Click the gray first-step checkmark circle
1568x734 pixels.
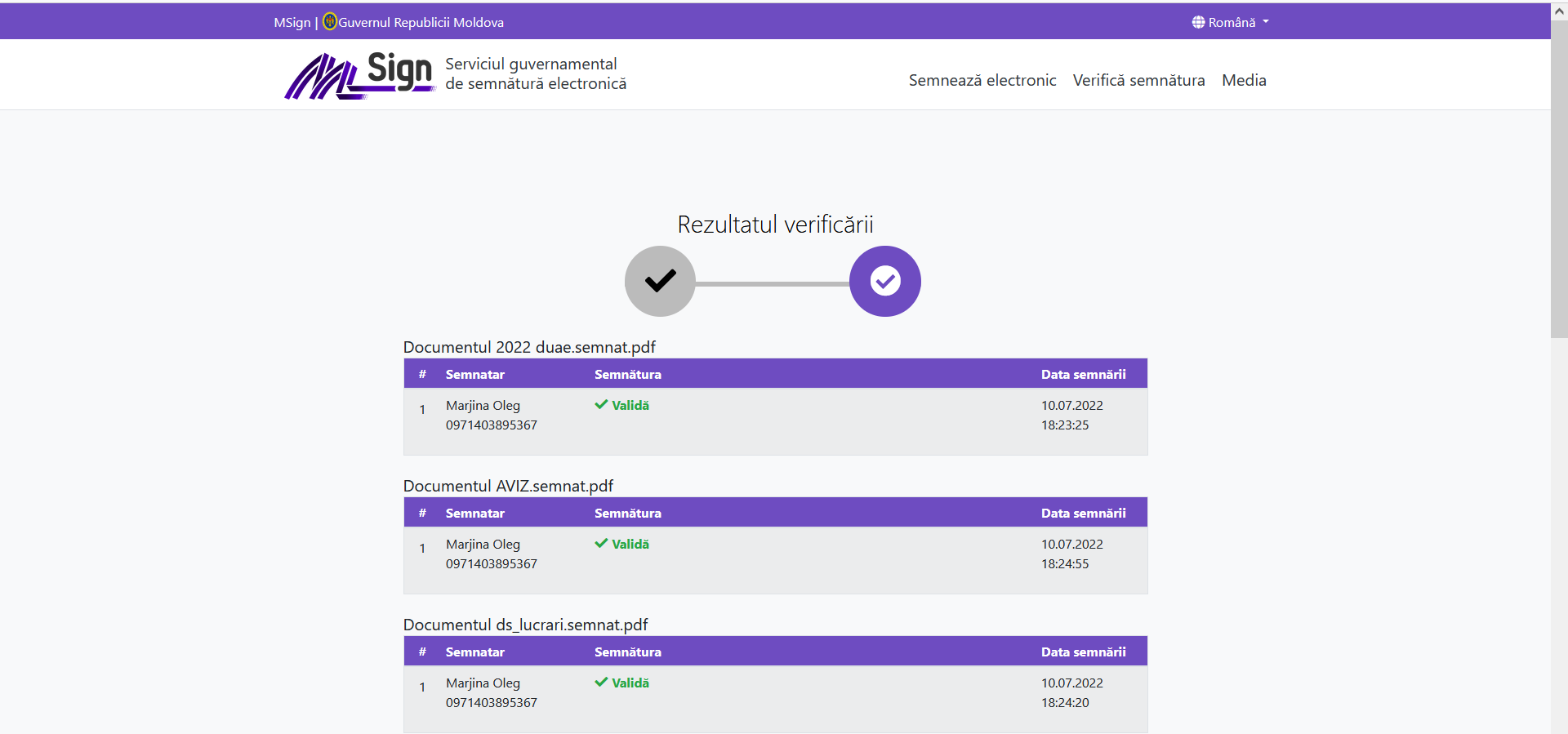[x=660, y=281]
